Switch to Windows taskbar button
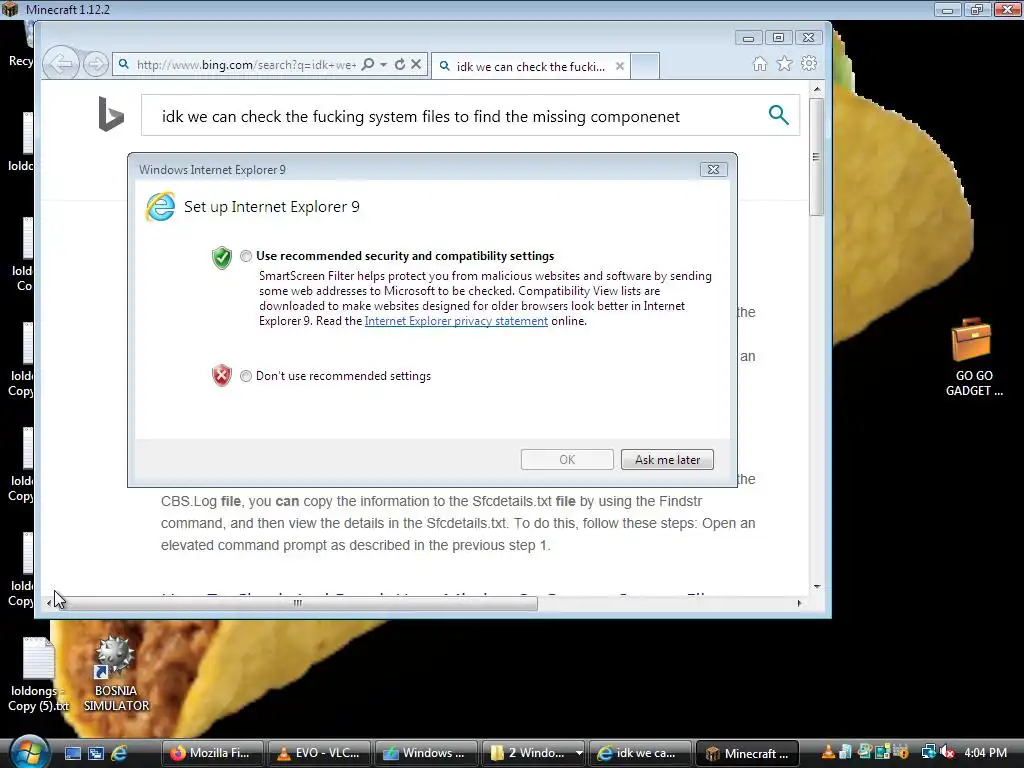This screenshot has height=768, width=1024. pyautogui.click(x=426, y=753)
